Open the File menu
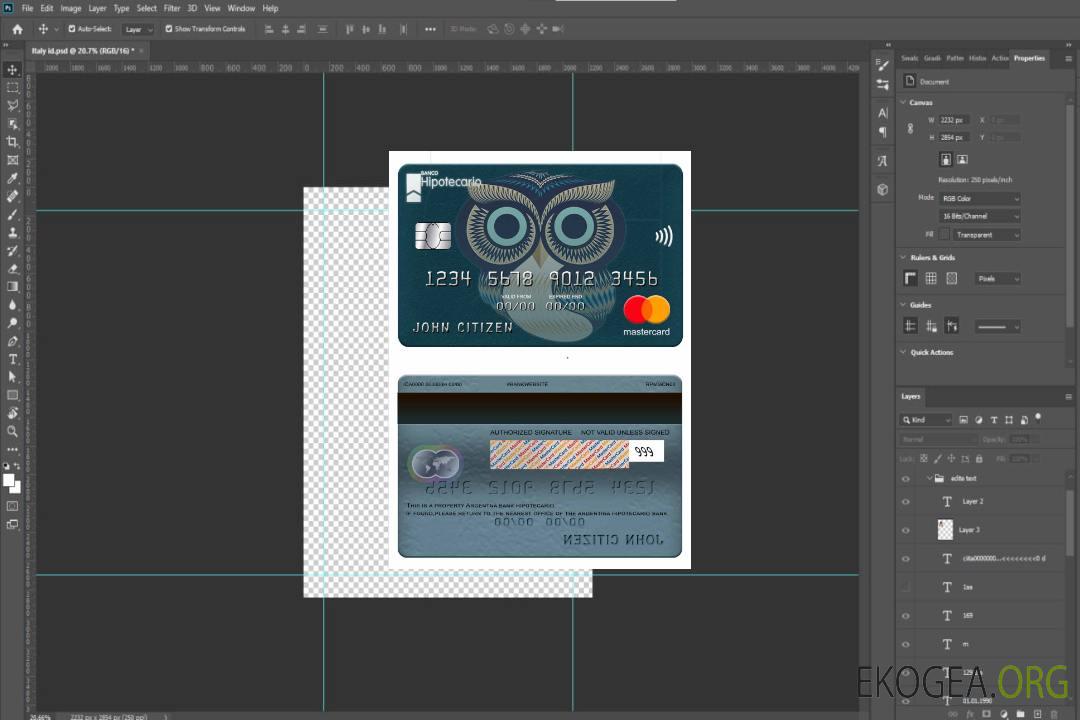 pyautogui.click(x=27, y=8)
